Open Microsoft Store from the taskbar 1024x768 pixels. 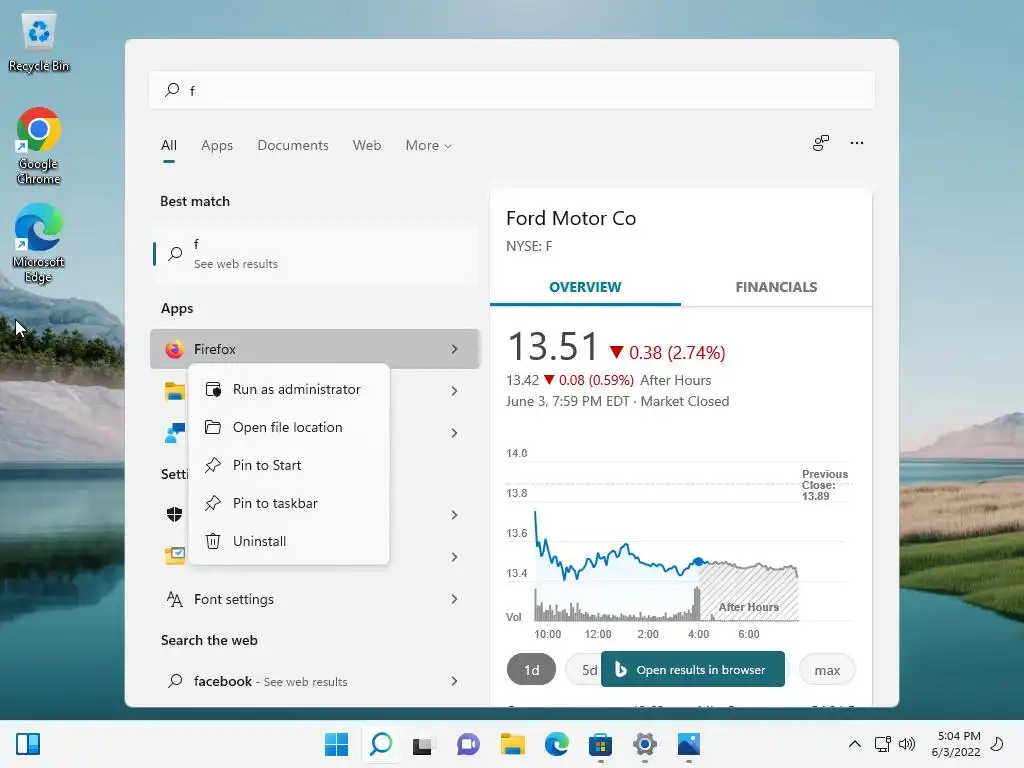tap(600, 744)
